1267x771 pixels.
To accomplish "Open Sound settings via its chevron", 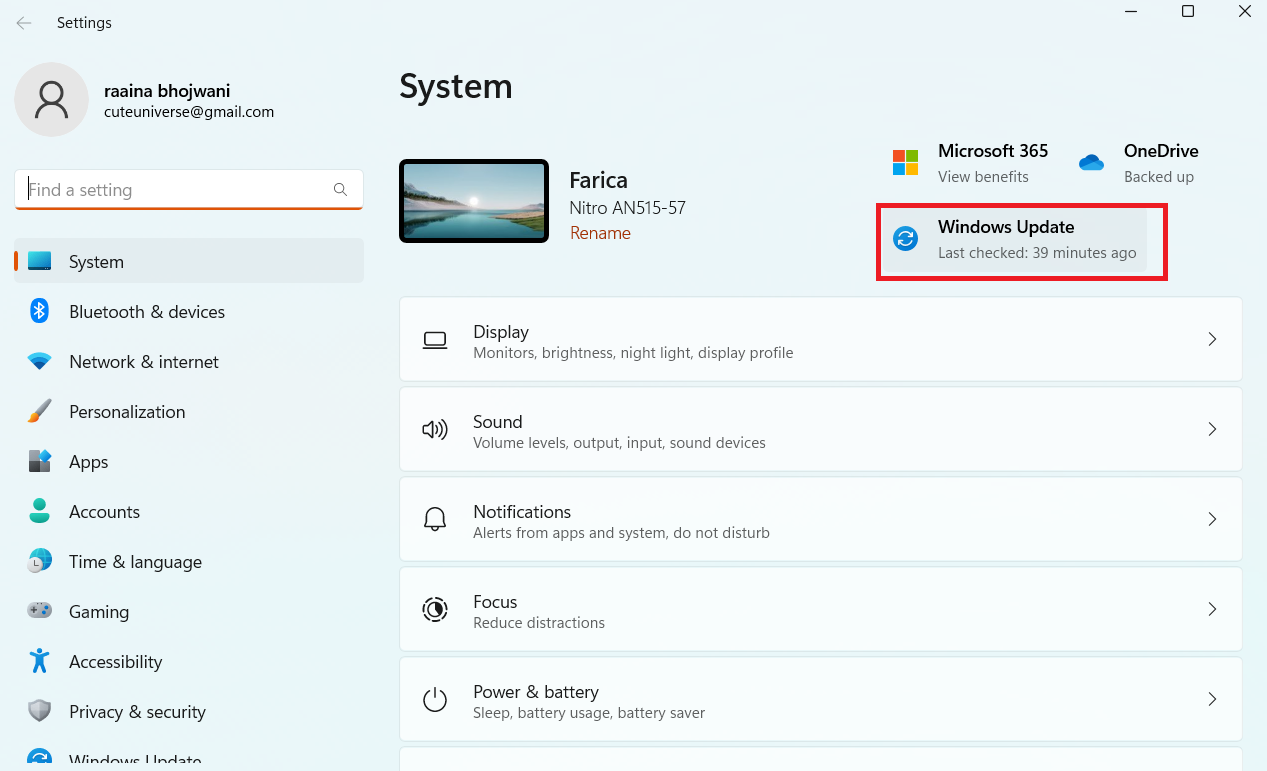I will [x=1212, y=429].
